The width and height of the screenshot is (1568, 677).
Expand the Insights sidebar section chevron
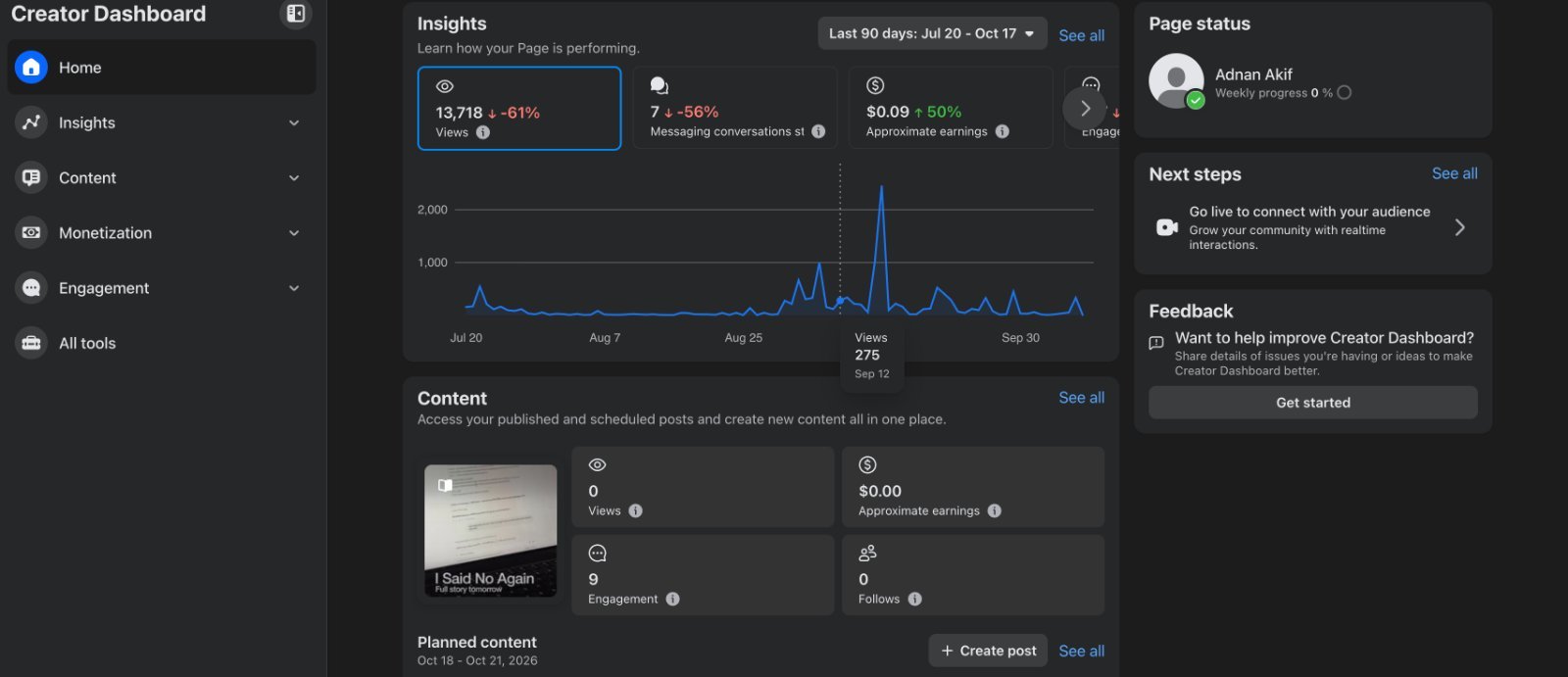[x=294, y=122]
